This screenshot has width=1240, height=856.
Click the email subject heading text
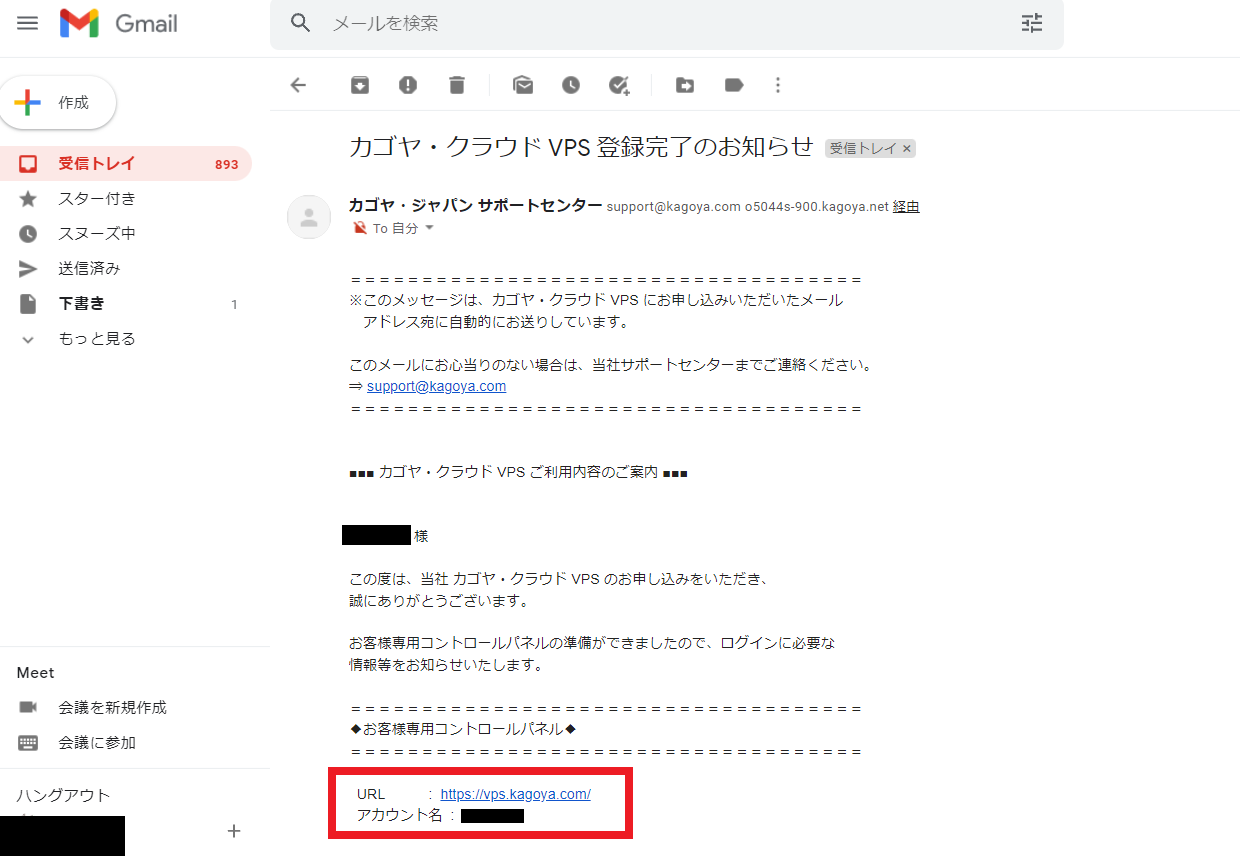pyautogui.click(x=581, y=147)
